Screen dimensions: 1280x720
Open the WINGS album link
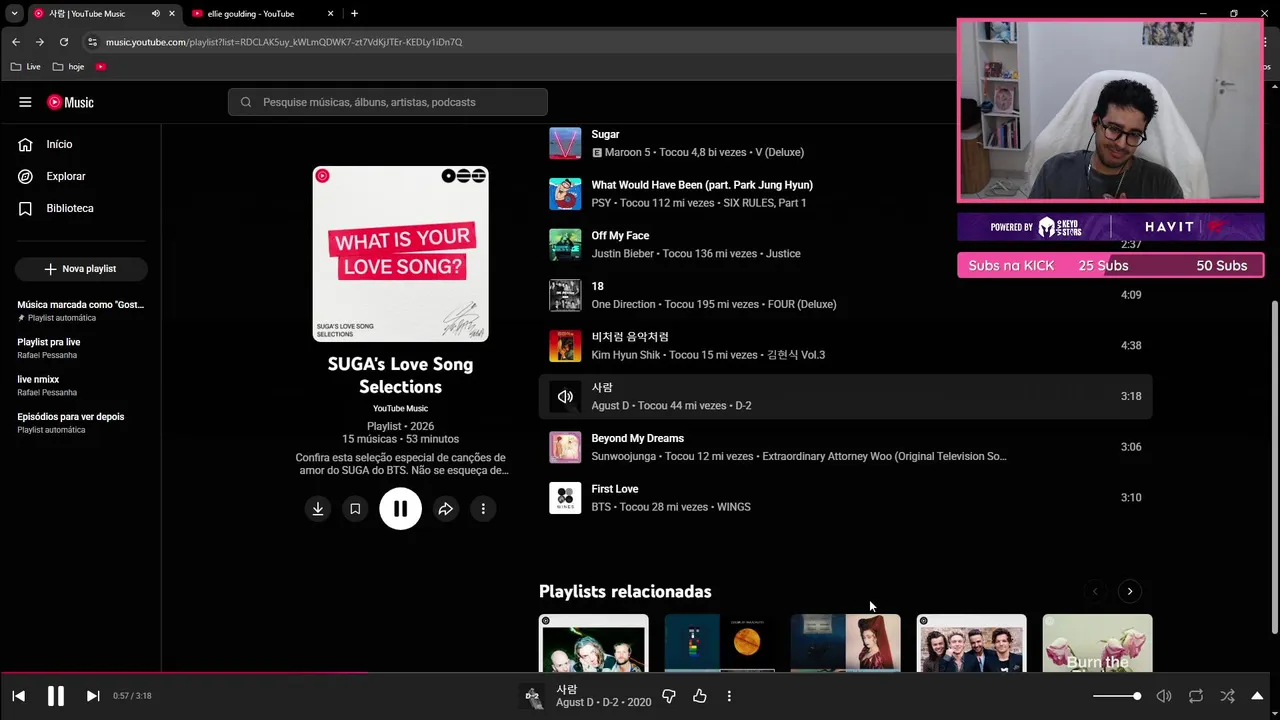(x=734, y=507)
